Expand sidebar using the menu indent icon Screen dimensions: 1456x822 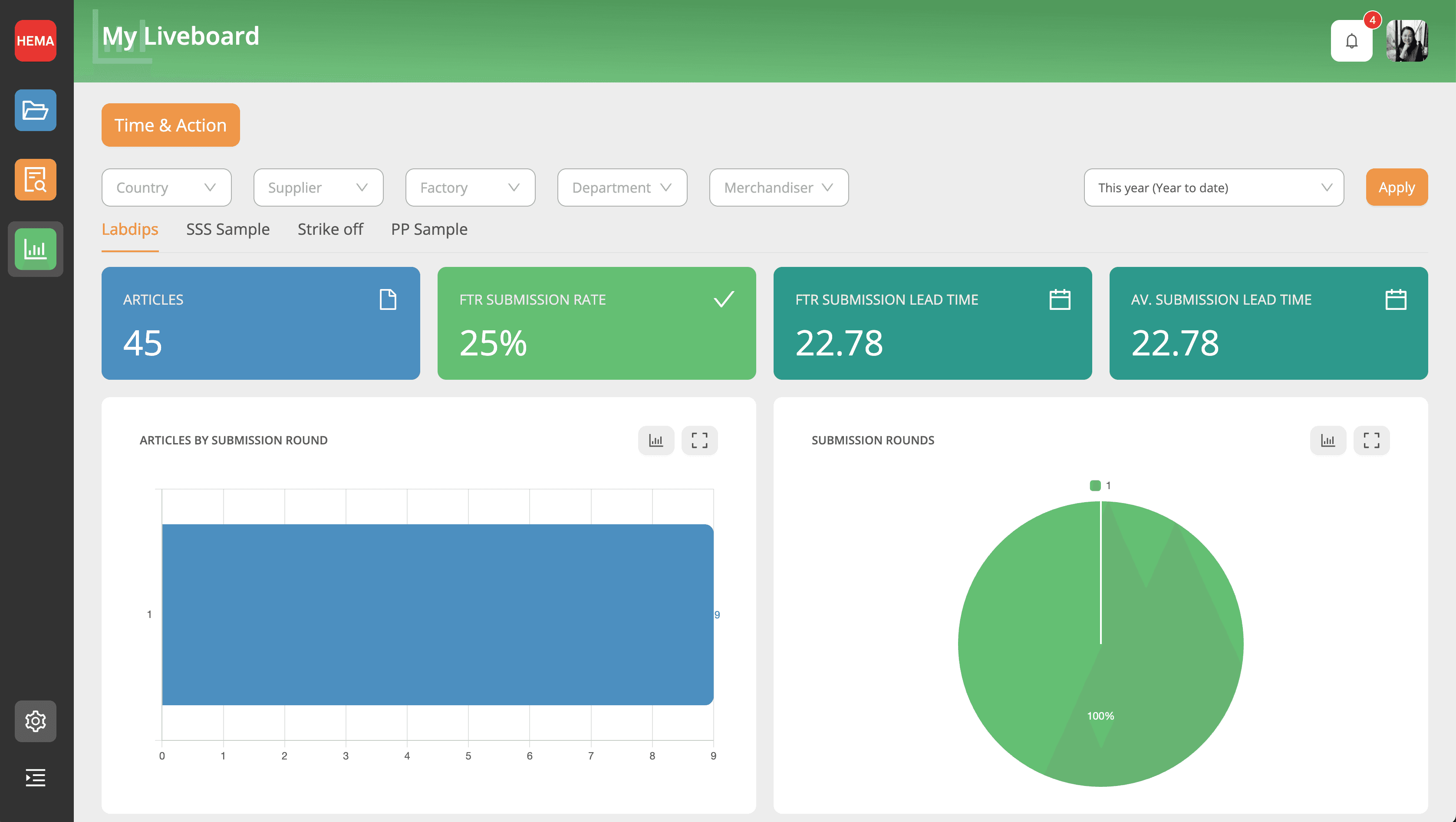tap(35, 777)
